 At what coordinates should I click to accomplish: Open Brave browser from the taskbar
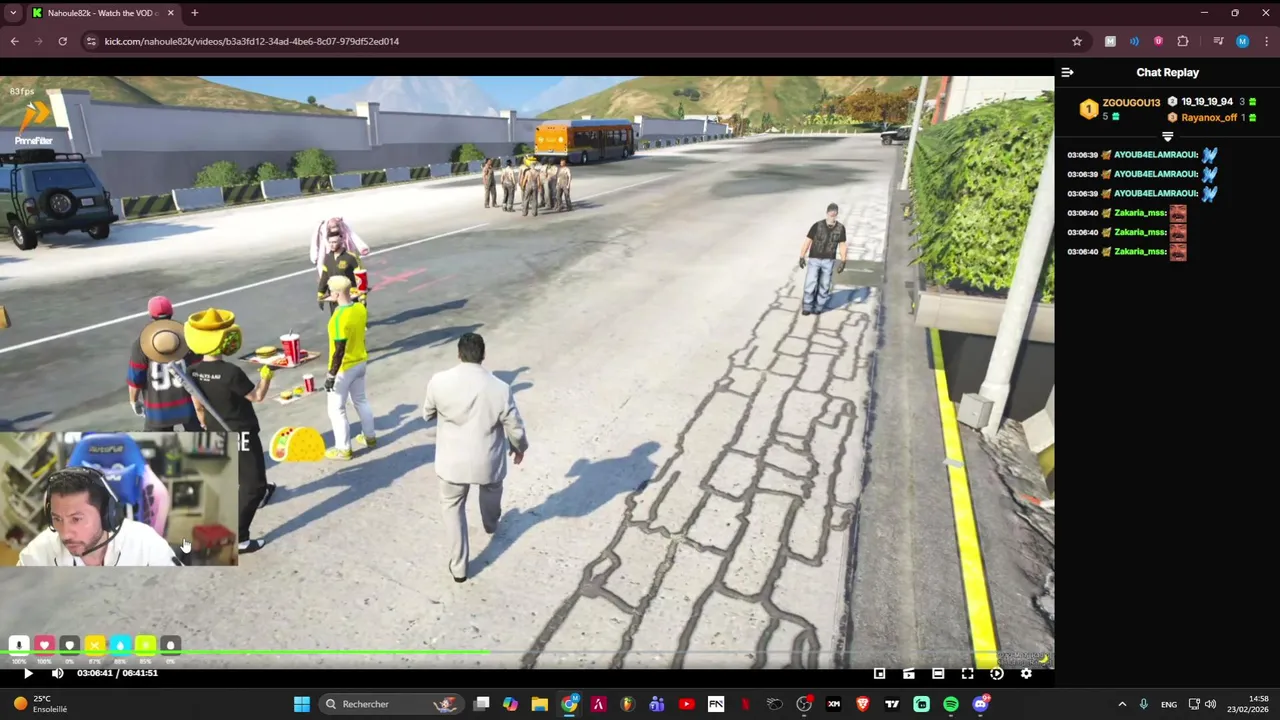pos(862,704)
